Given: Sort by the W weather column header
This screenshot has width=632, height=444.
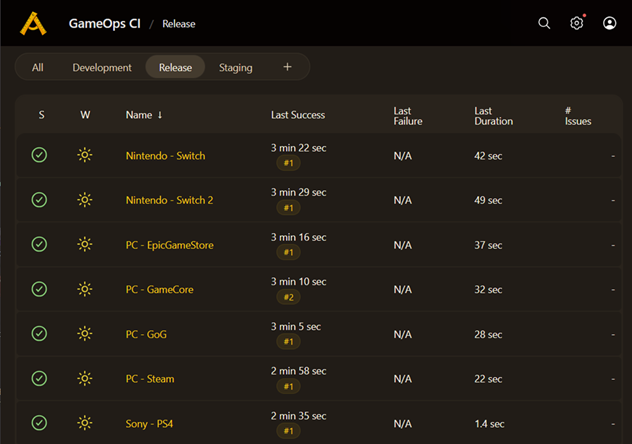Looking at the screenshot, I should pyautogui.click(x=85, y=115).
